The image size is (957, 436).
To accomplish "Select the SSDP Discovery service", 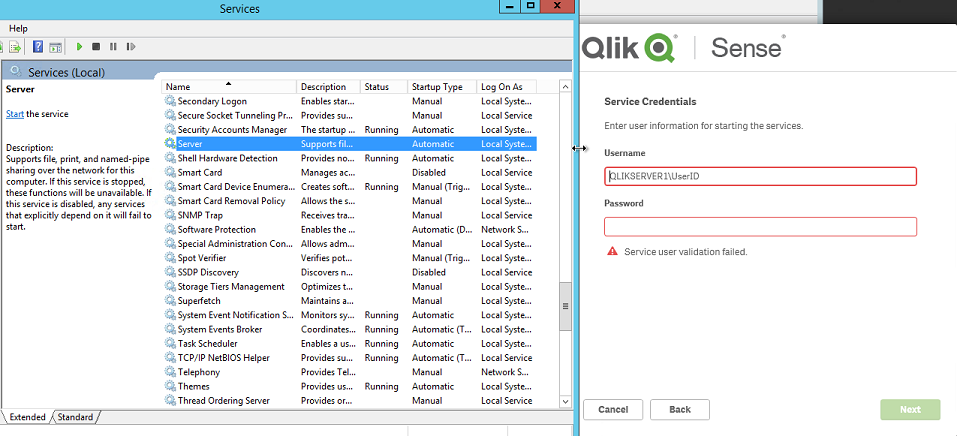I will pyautogui.click(x=350, y=272).
